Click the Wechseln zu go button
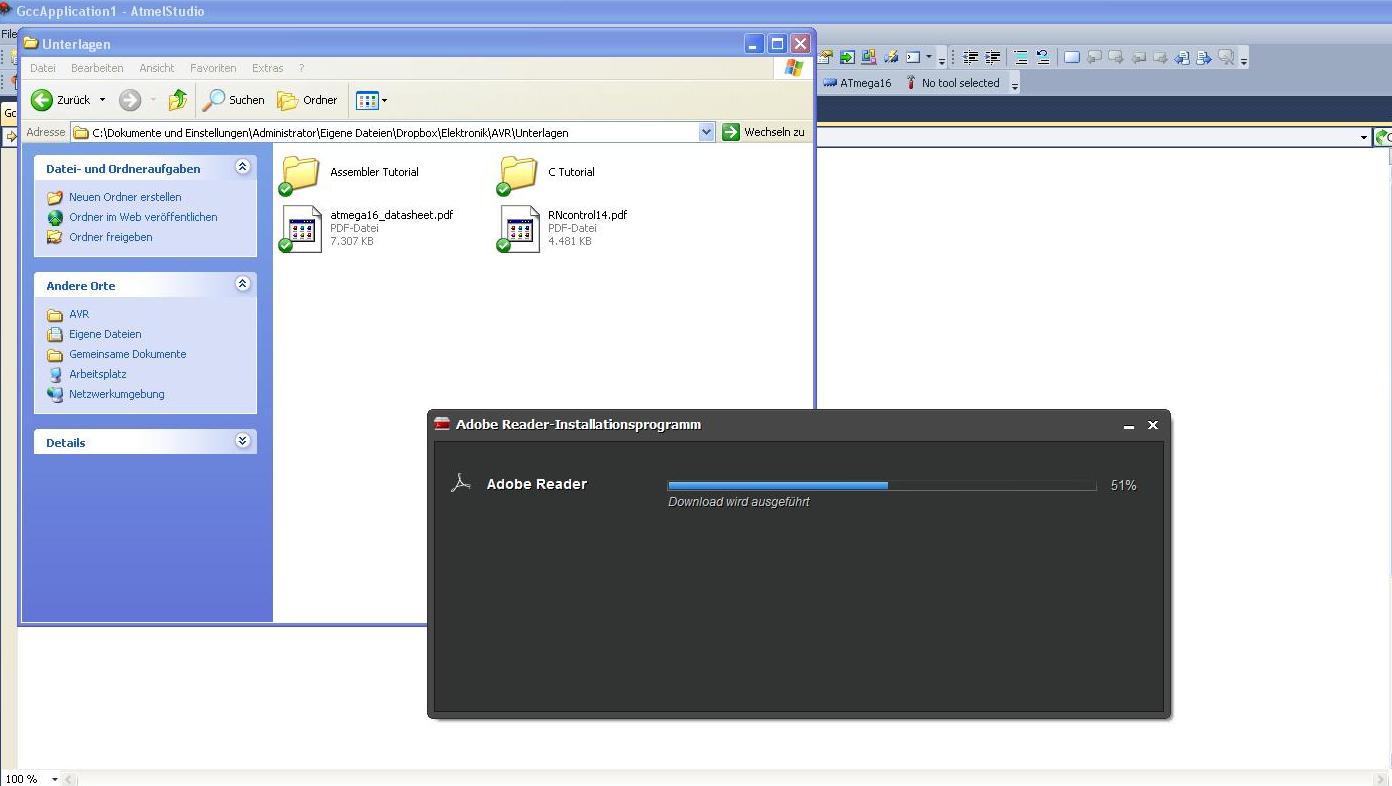The width and height of the screenshot is (1392, 786). point(764,132)
